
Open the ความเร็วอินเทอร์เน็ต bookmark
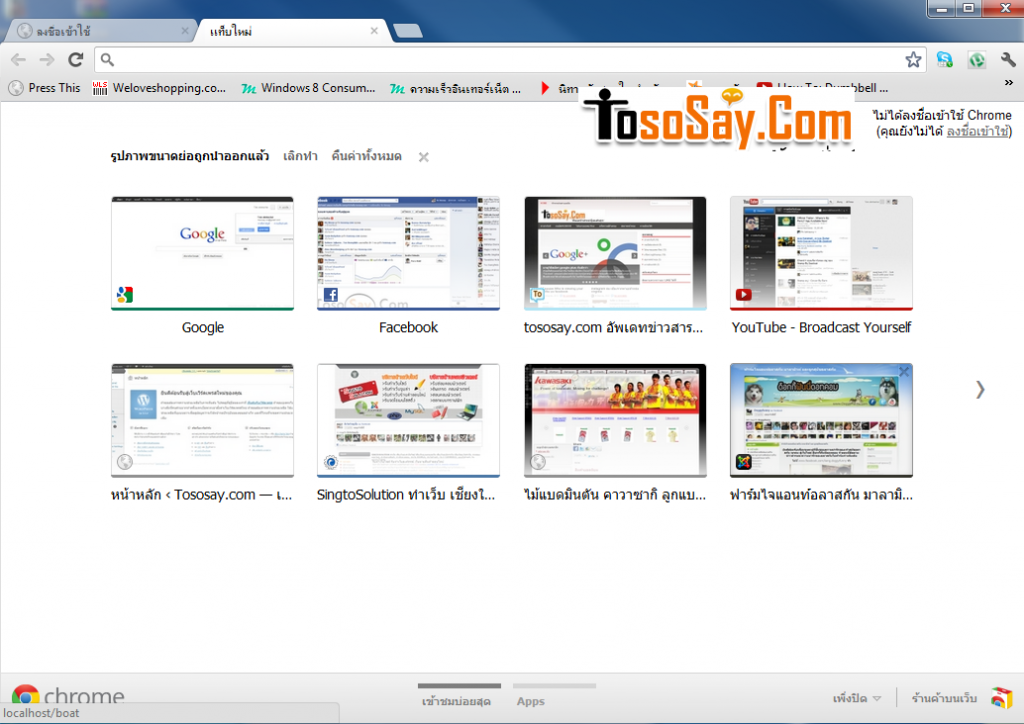coord(456,88)
